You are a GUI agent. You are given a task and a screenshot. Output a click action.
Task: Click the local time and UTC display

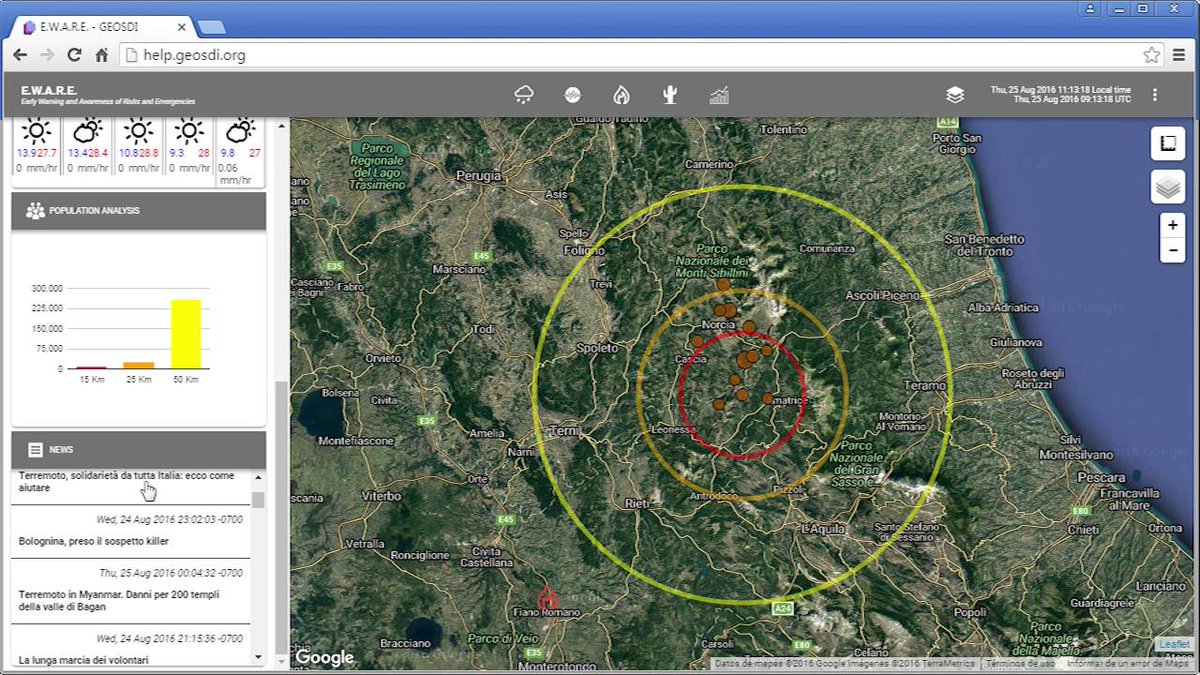tap(1060, 95)
